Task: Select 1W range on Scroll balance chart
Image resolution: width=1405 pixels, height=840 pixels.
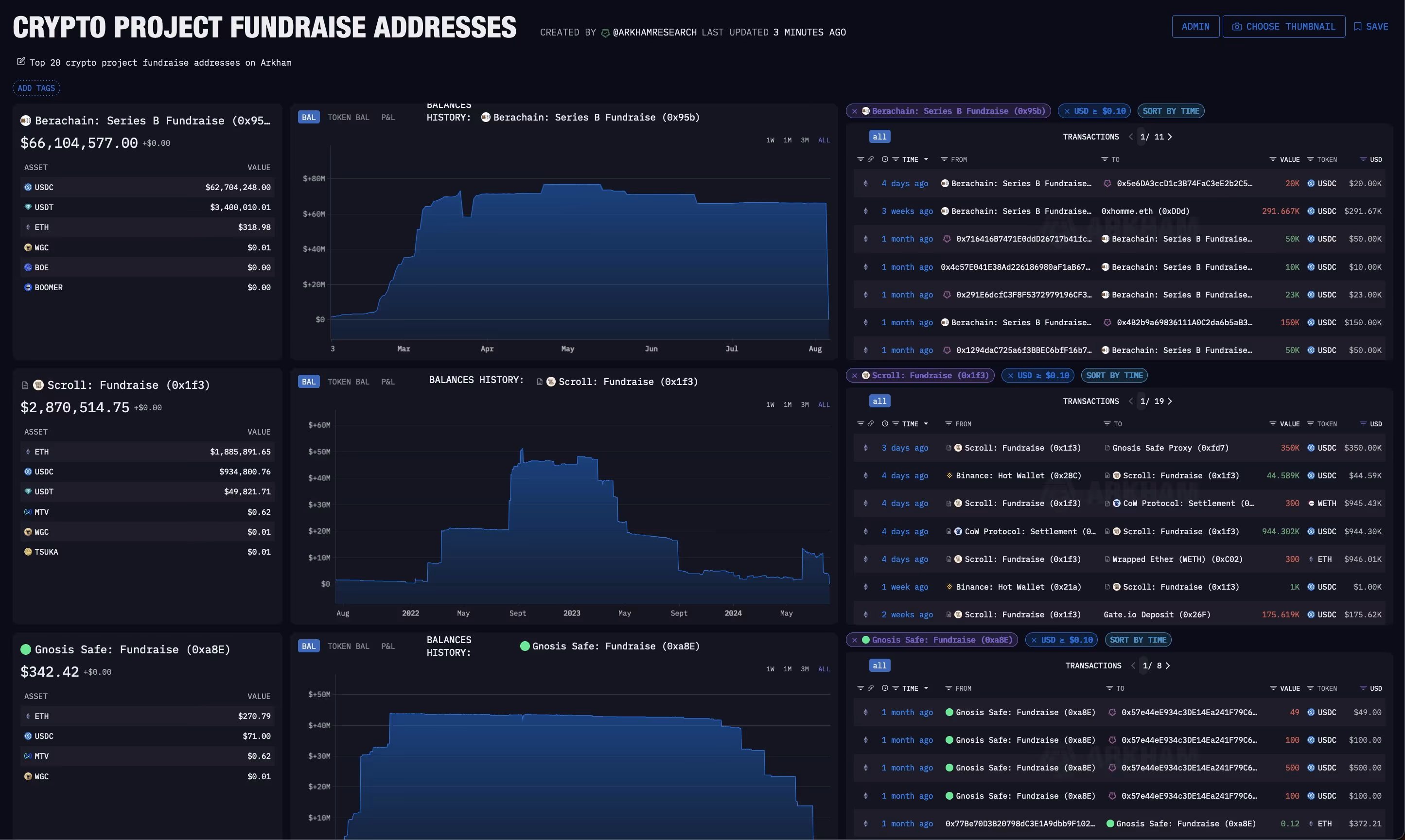Action: tap(770, 405)
